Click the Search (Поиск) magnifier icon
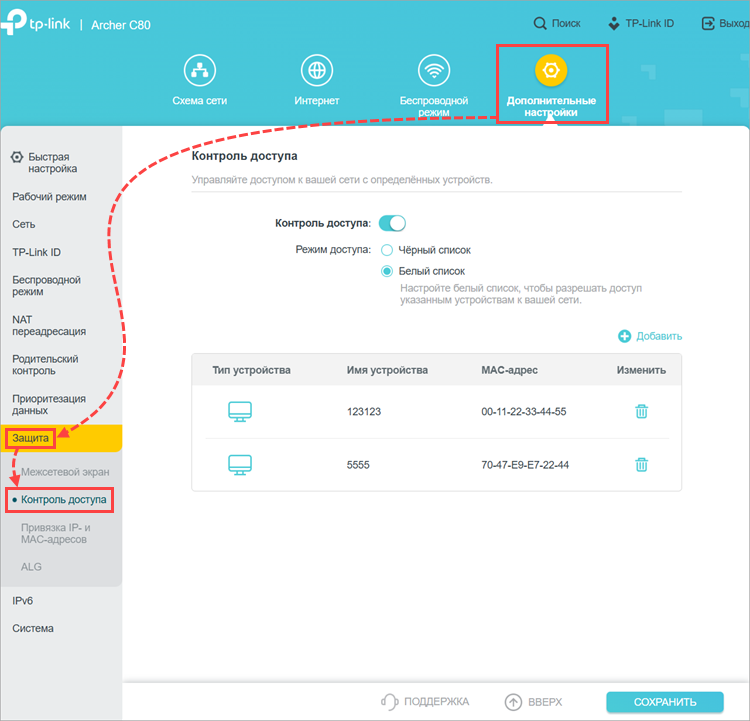This screenshot has height=721, width=750. [540, 23]
